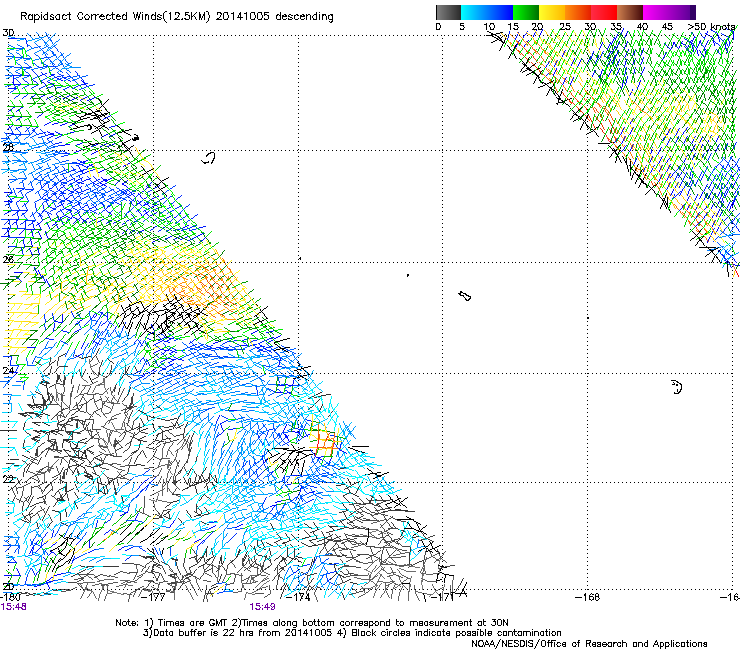Click the latitude label '30'
The height and width of the screenshot is (650, 740).
coord(8,33)
